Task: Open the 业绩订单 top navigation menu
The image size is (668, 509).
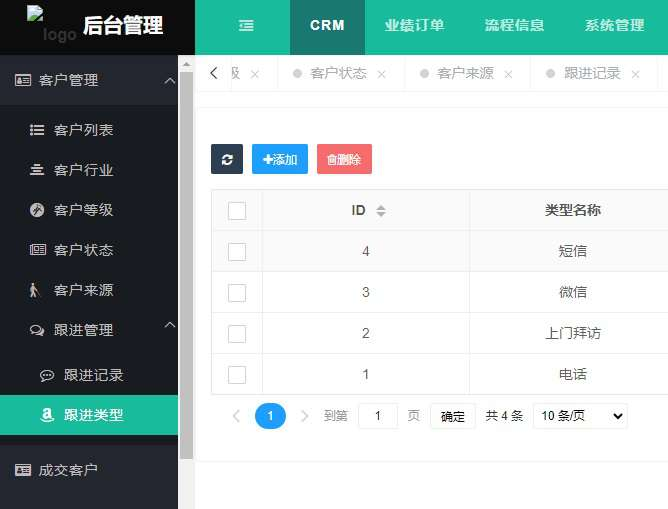Action: pos(414,26)
